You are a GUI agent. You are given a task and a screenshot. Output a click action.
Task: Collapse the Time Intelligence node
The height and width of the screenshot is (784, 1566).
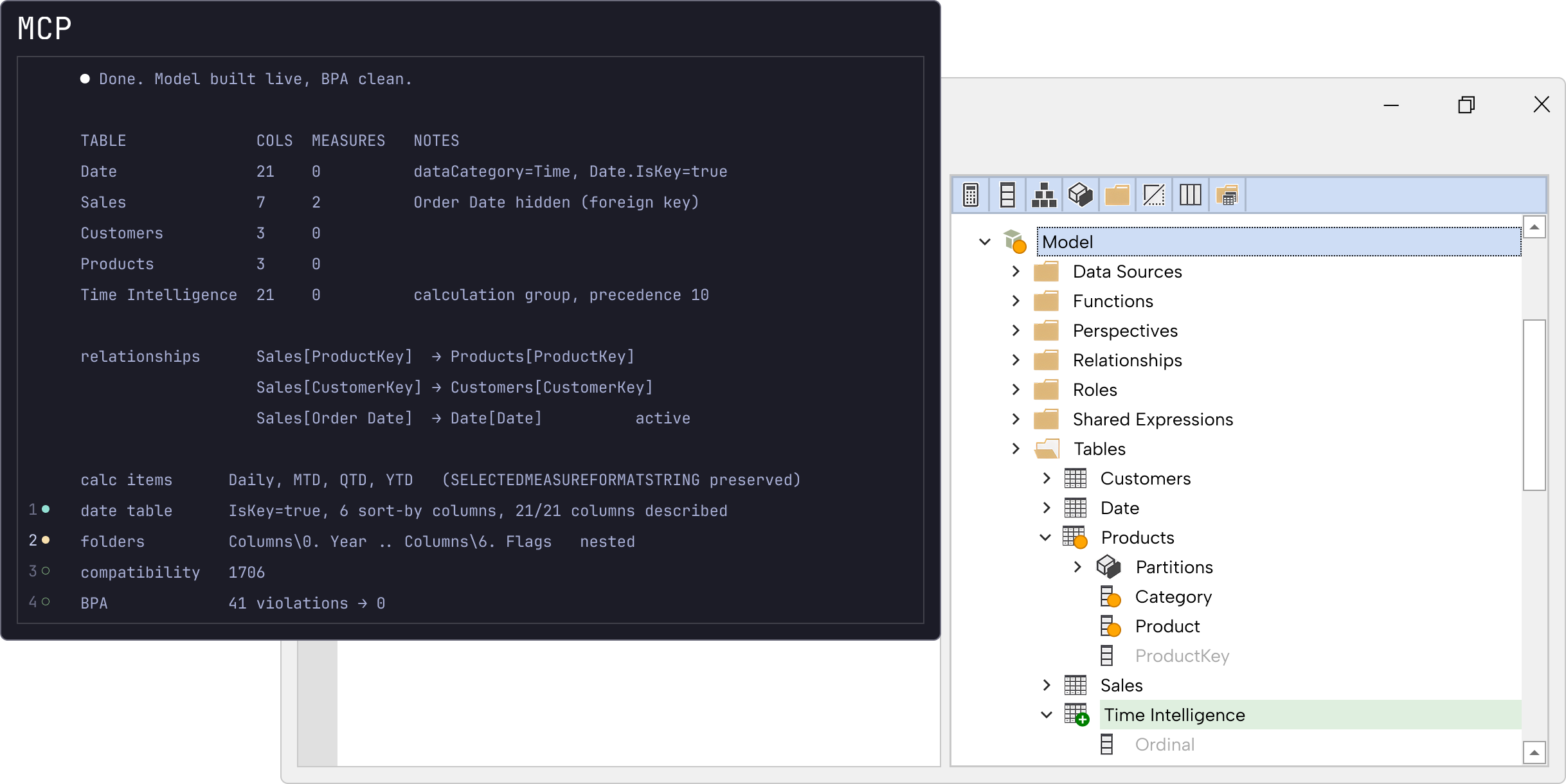pos(1047,715)
